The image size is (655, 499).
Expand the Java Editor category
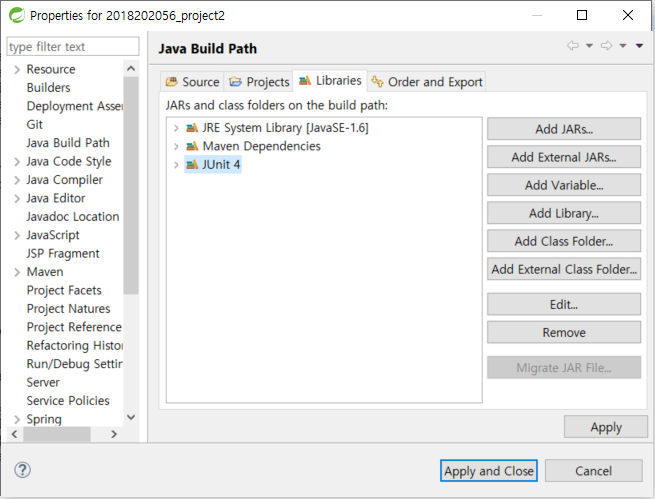coord(17,198)
